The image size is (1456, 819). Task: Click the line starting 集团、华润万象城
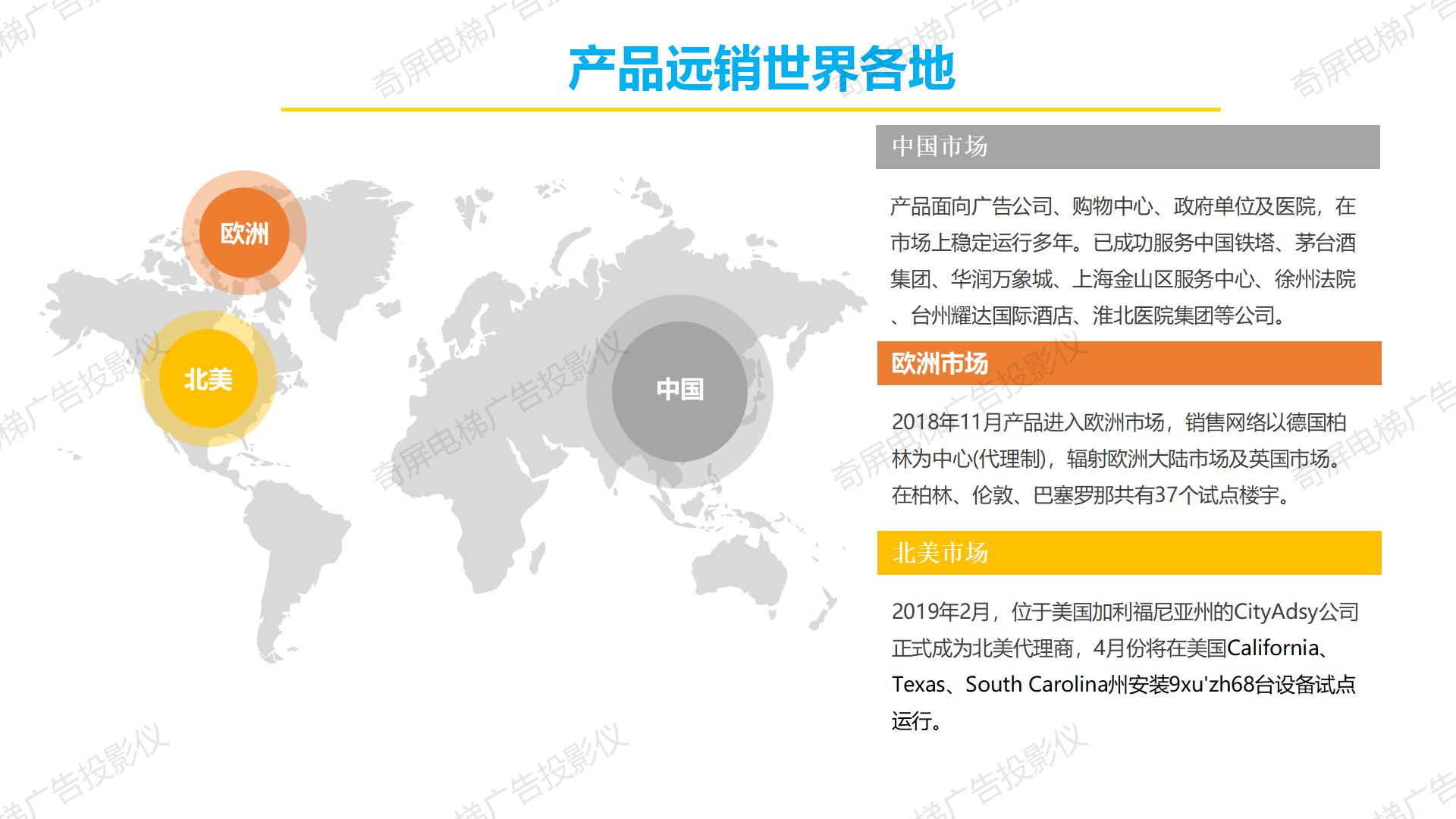(1122, 279)
